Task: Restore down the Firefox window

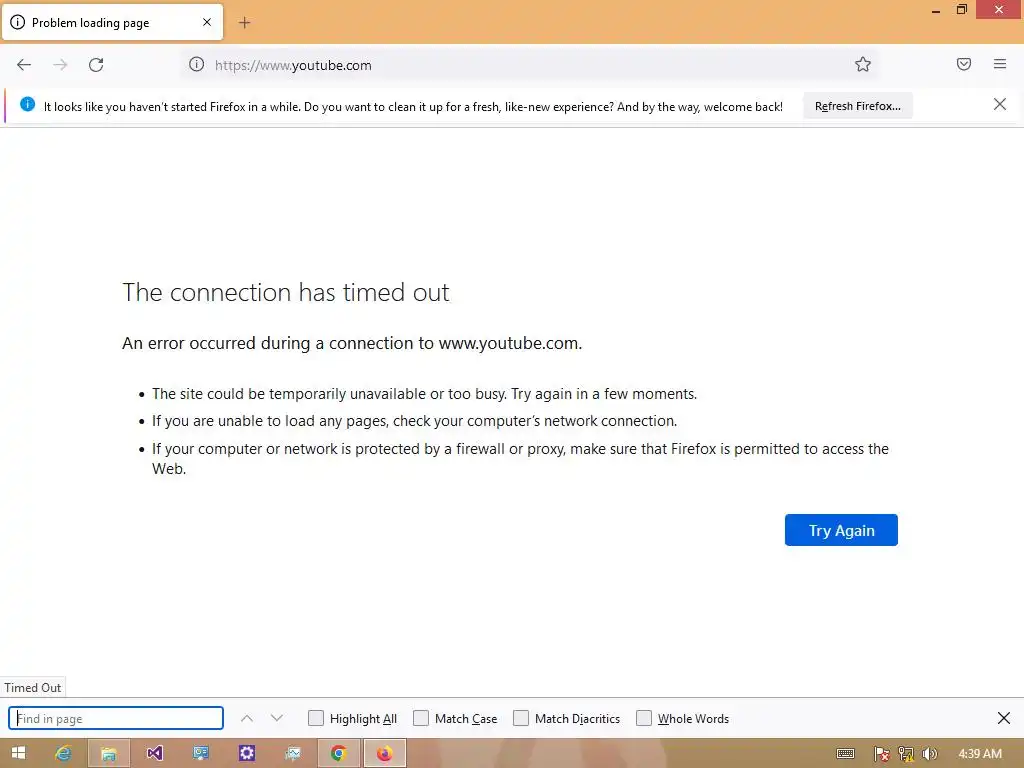Action: click(962, 9)
